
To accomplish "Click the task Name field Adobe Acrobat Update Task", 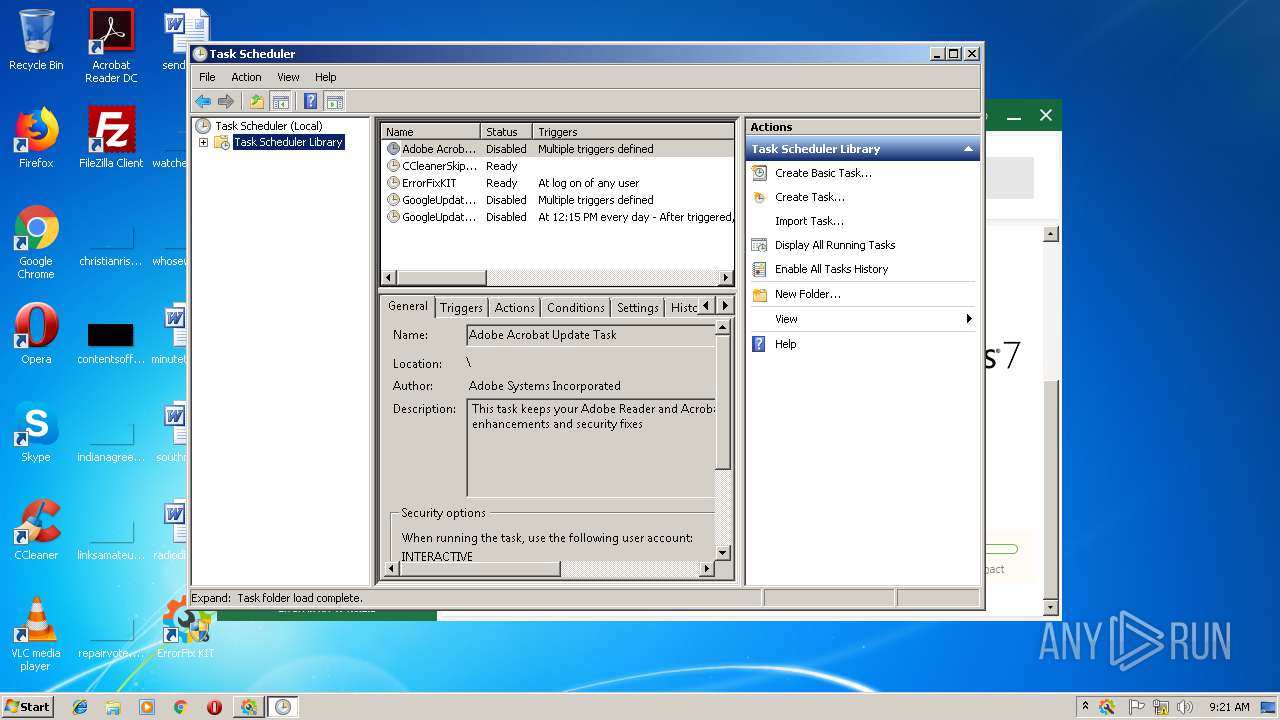I will click(x=592, y=335).
